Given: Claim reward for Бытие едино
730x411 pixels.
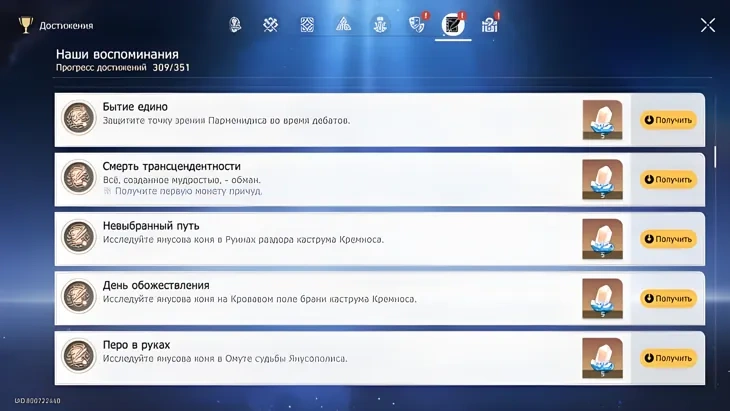Looking at the screenshot, I should (668, 120).
